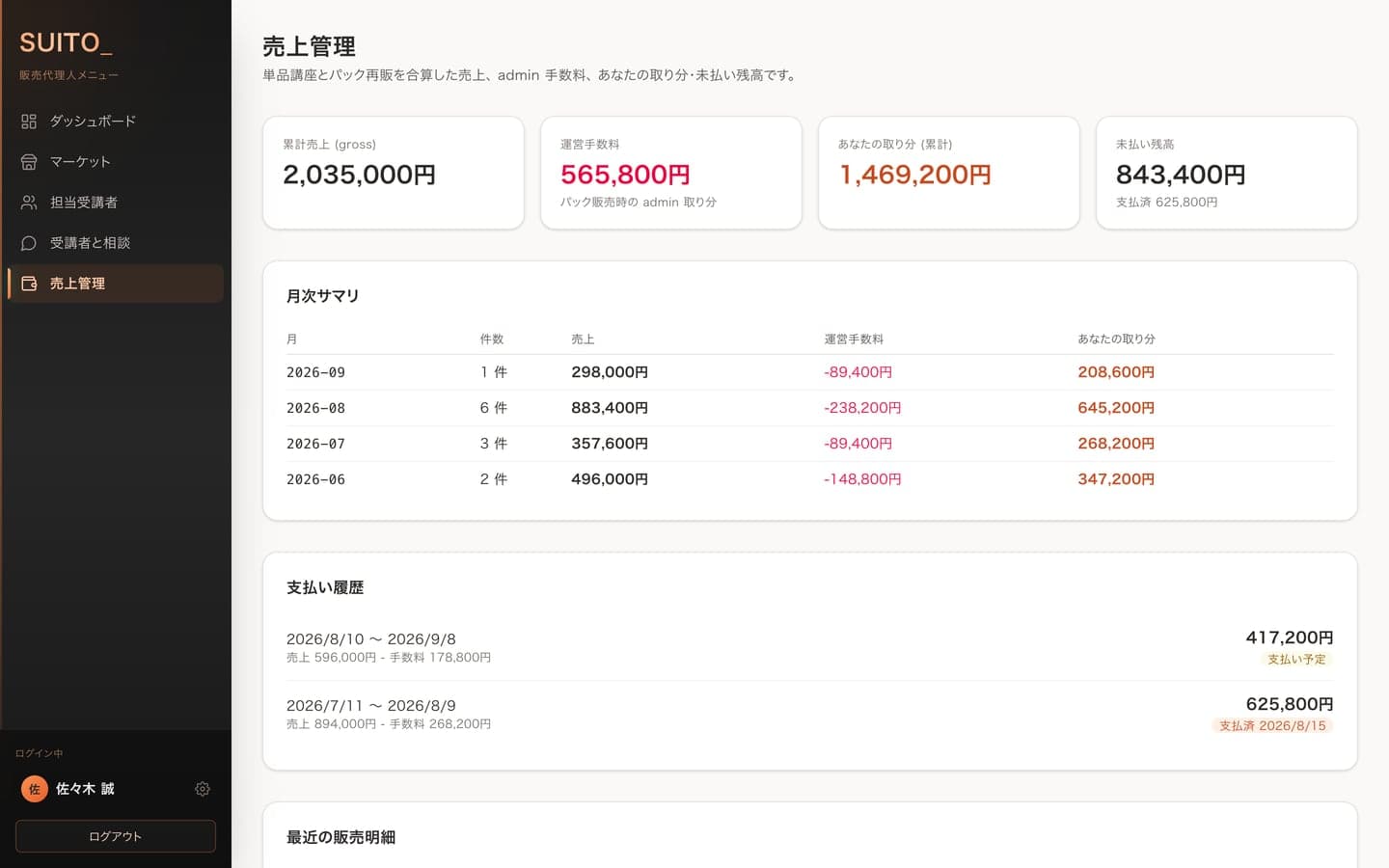Click the 運営手数料 value 565,800円
The image size is (1389, 868).
tap(625, 175)
